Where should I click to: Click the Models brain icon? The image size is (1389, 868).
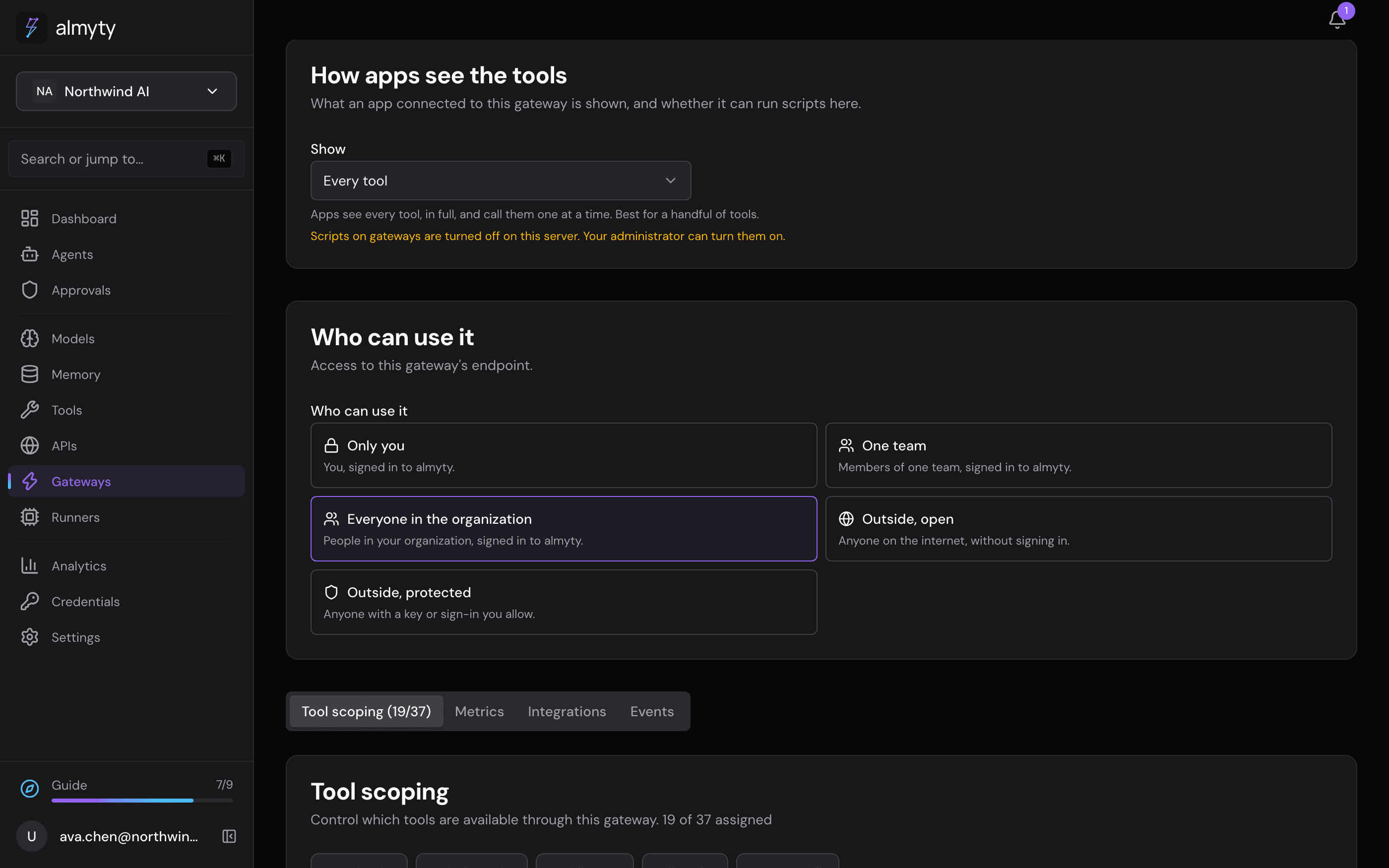pyautogui.click(x=30, y=339)
